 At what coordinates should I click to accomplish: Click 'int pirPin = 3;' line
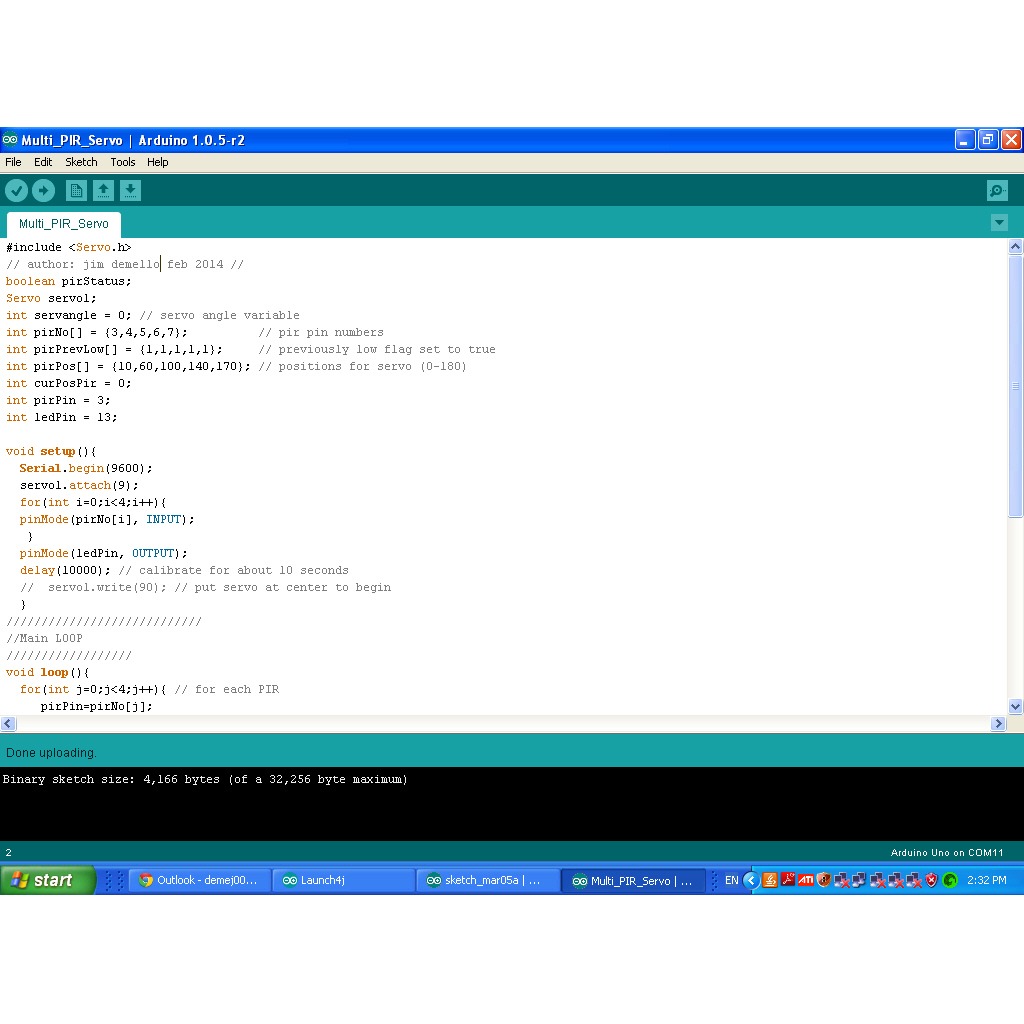pos(58,400)
